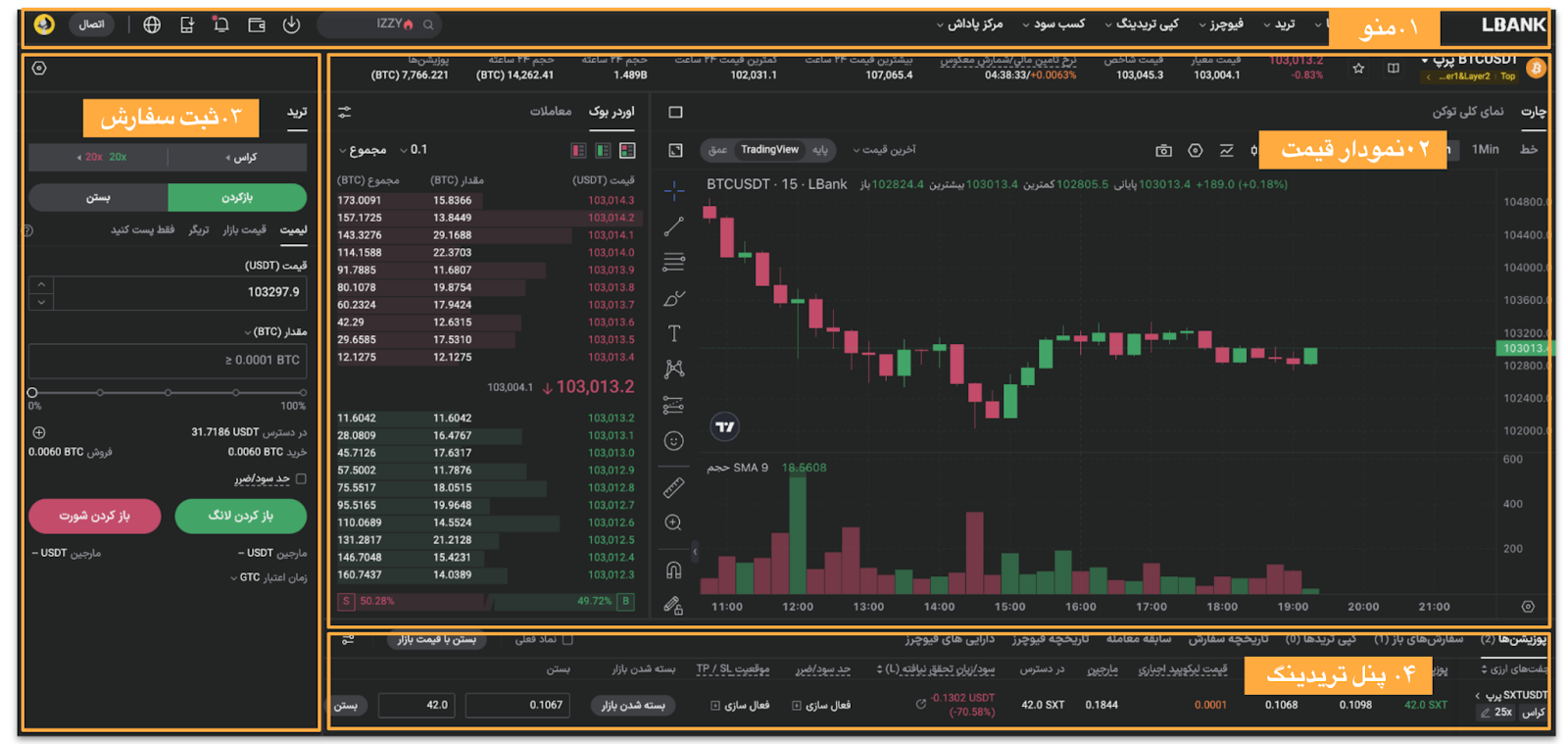
Task: Click the 'اتصال' connect button
Action: [x=92, y=25]
